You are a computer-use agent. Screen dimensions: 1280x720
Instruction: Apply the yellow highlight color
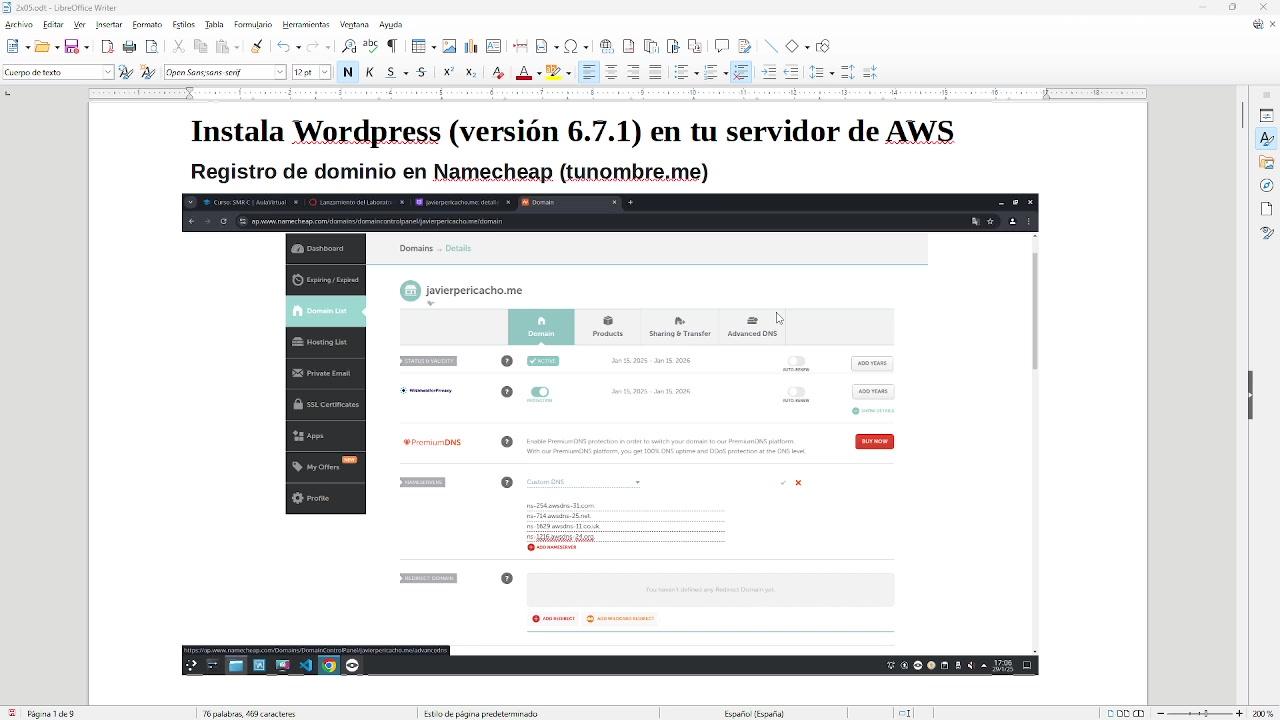(x=553, y=72)
